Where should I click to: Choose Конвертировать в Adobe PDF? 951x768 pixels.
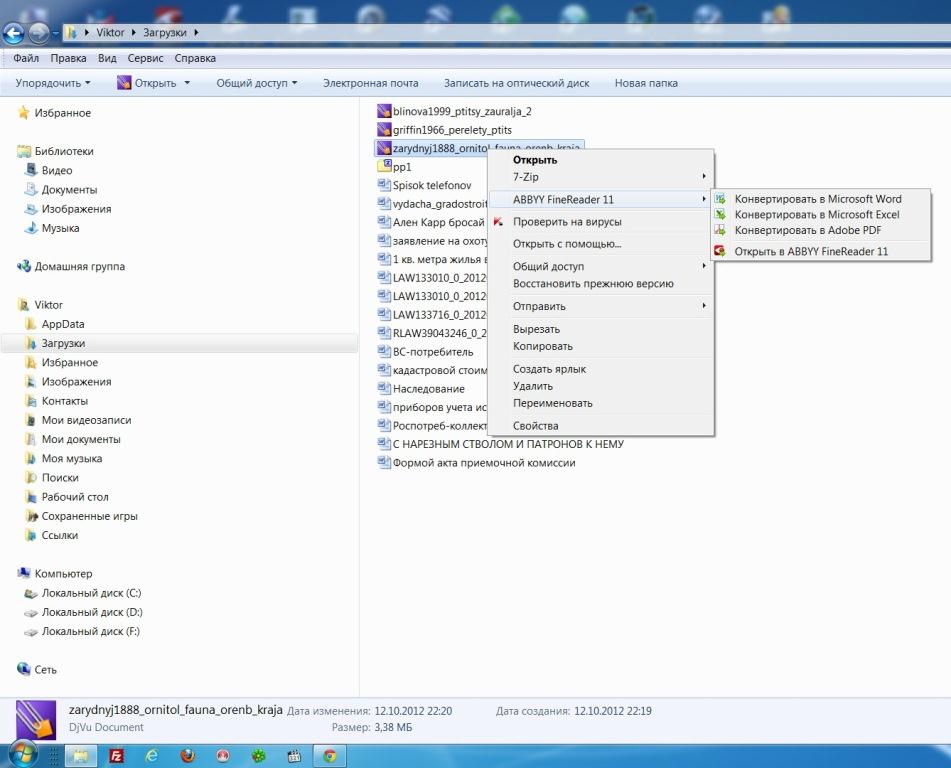807,230
